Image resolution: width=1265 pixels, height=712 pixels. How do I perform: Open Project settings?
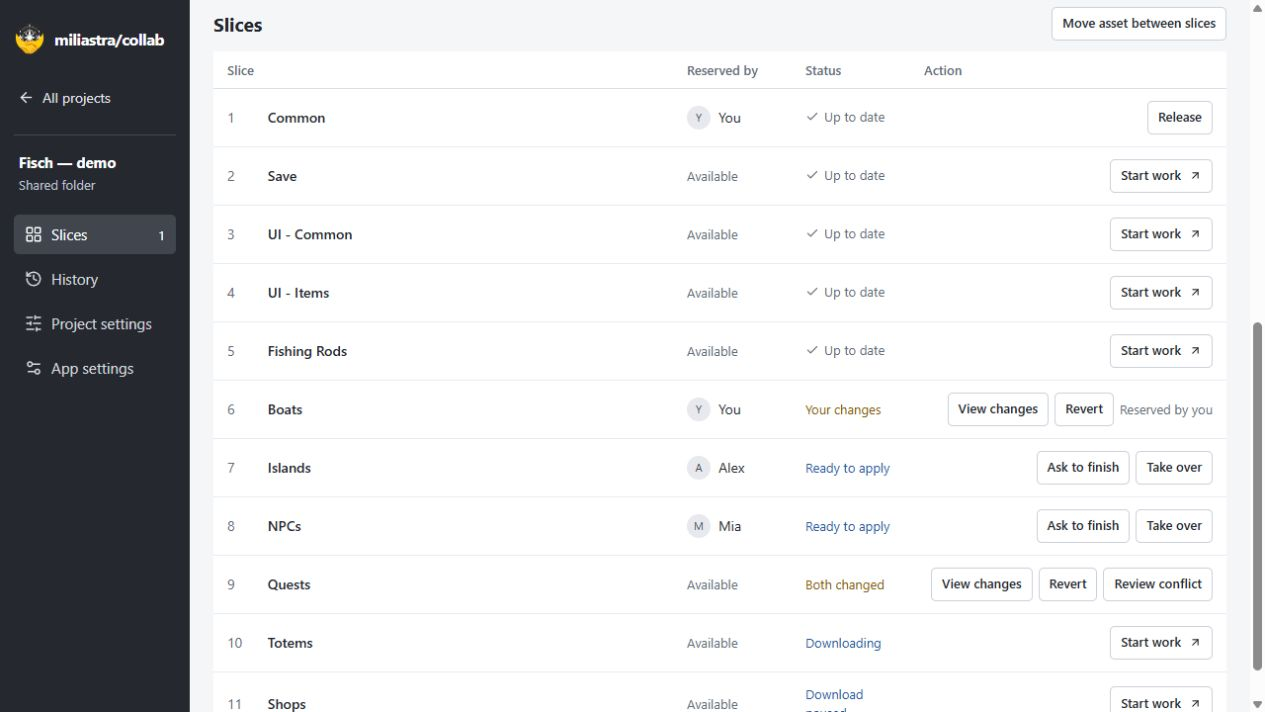95,324
